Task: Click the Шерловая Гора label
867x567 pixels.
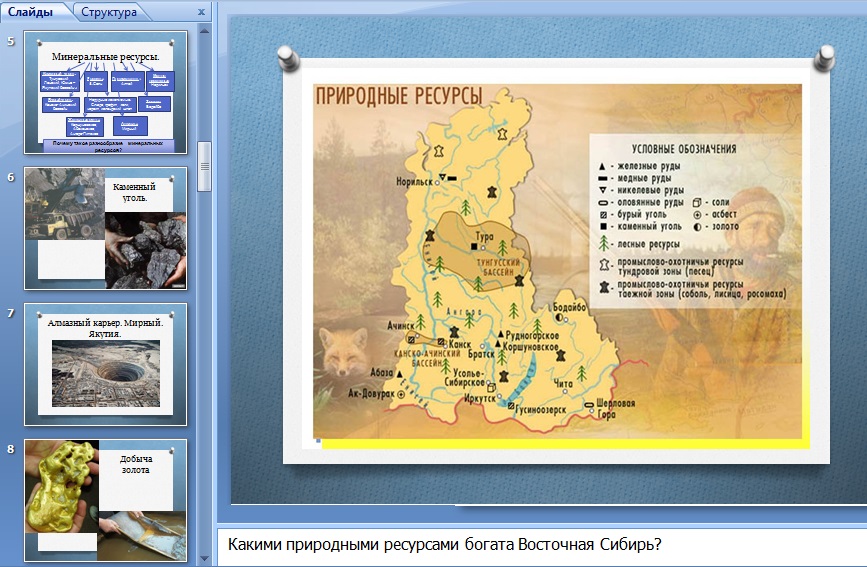Action: click(615, 408)
